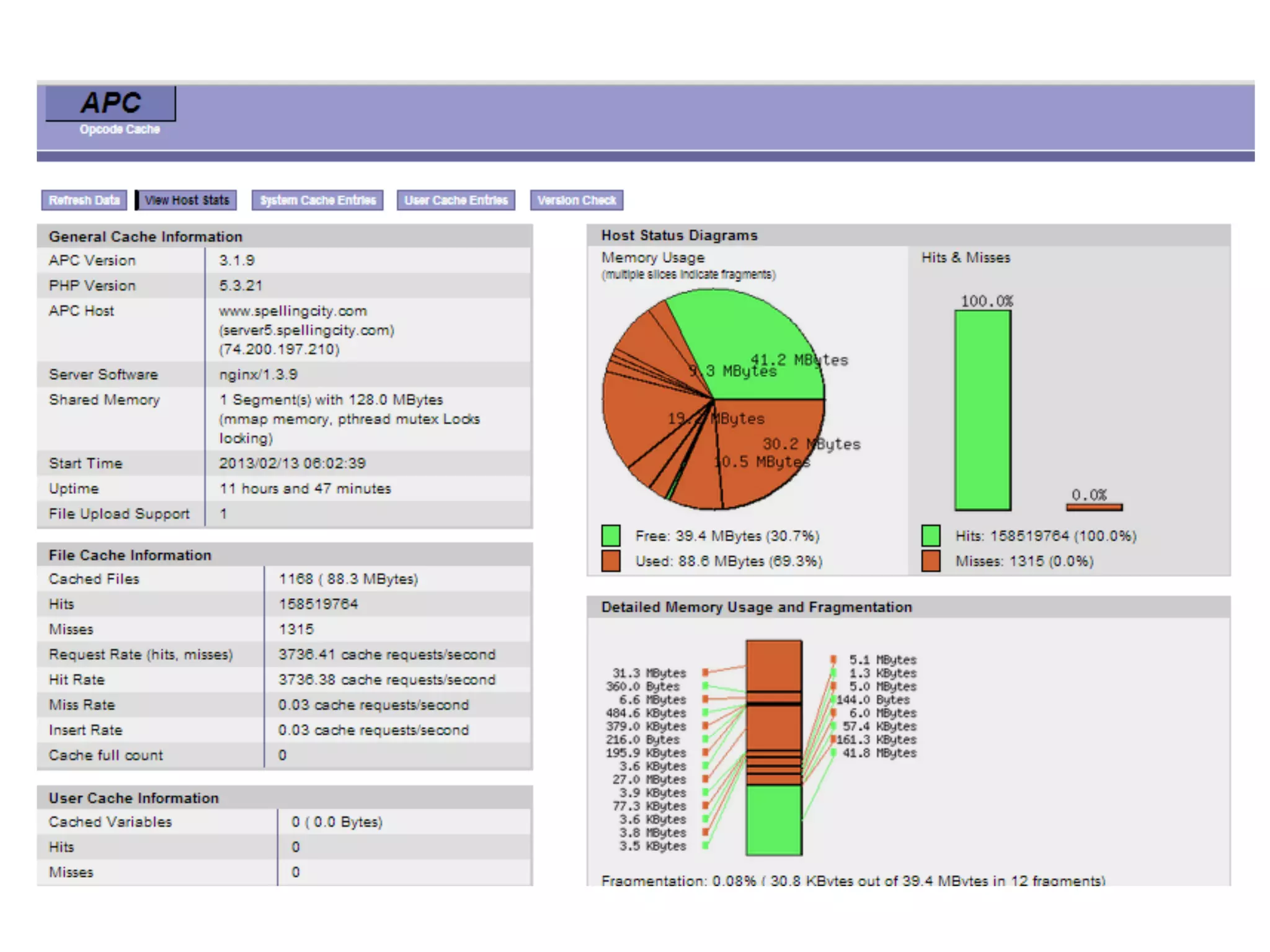1270x952 pixels.
Task: Click the APC logo in header
Action: [x=110, y=104]
